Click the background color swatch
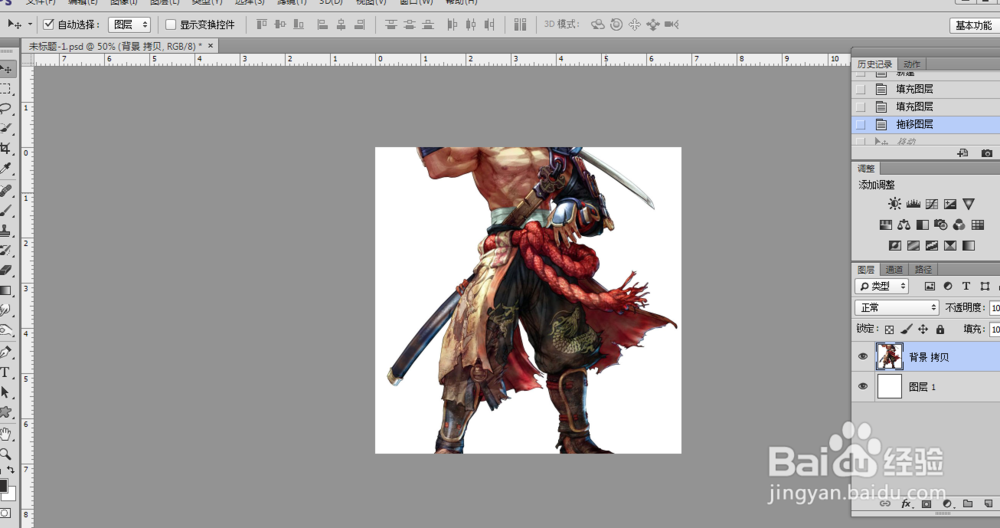Screen dimensions: 1000x528 coord(11,494)
